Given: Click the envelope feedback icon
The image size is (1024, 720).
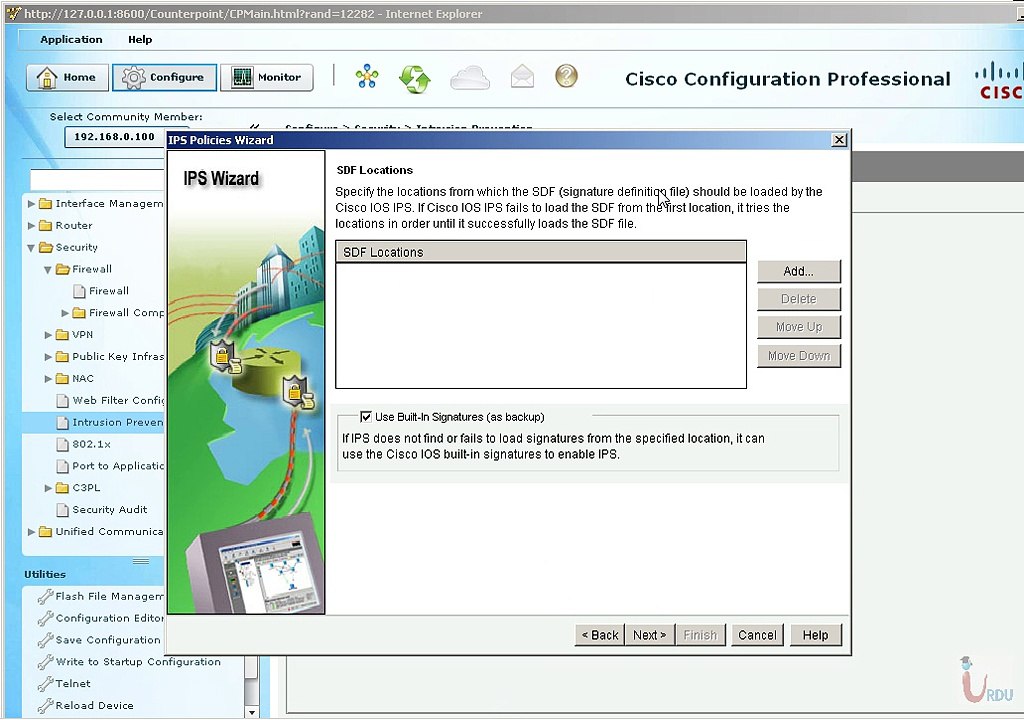Looking at the screenshot, I should (522, 76).
